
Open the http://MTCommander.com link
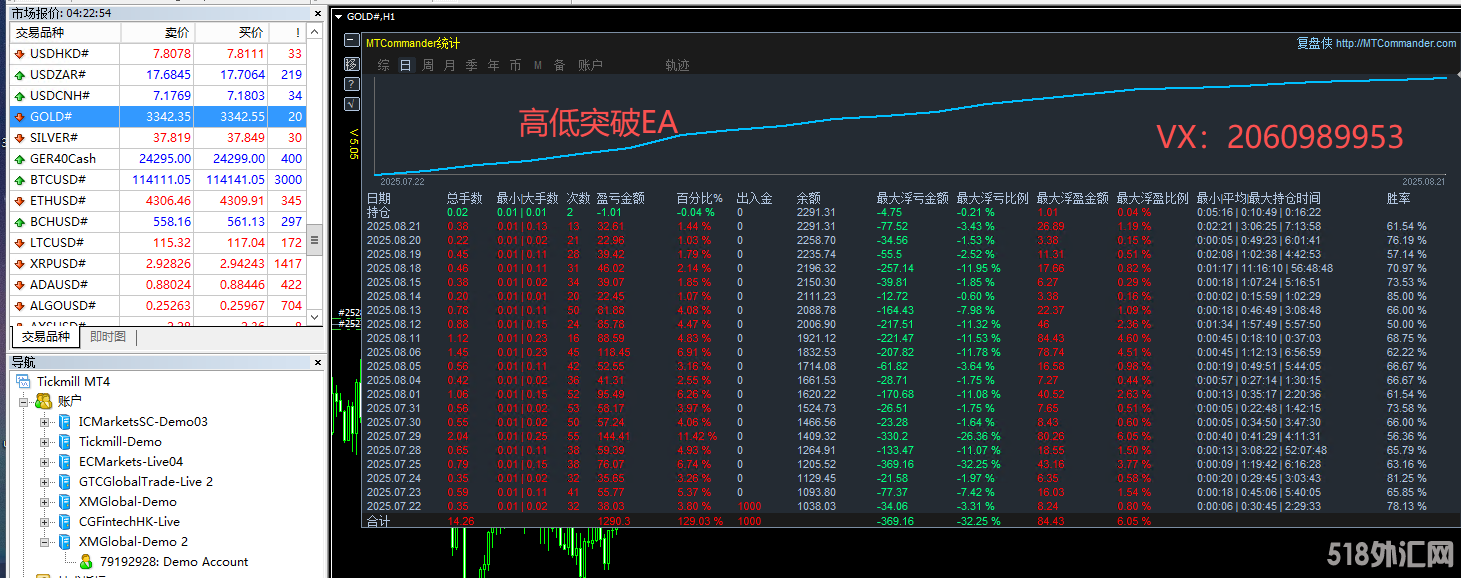coord(1395,43)
